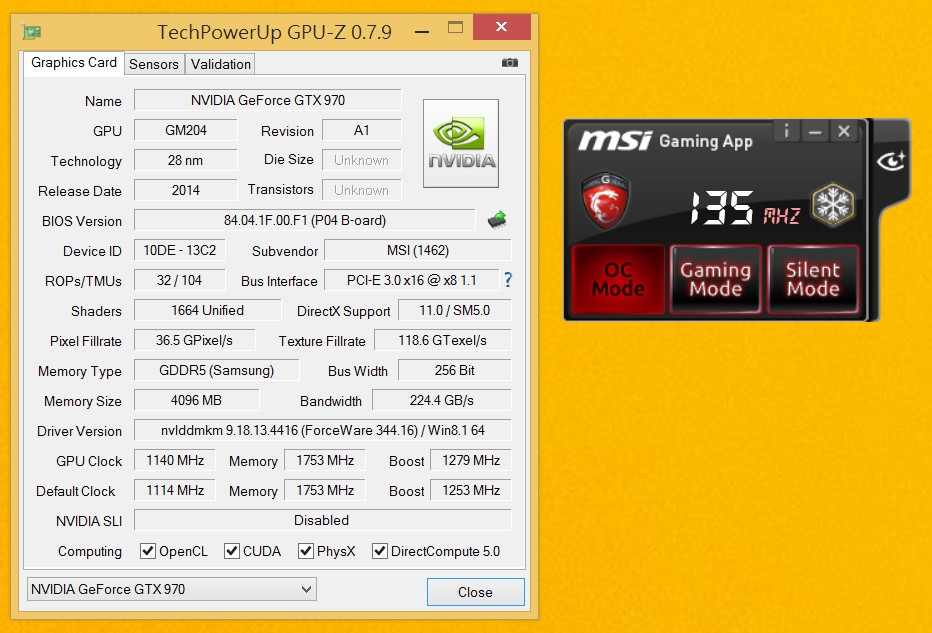This screenshot has height=633, width=932.
Task: Click the Texture Fillrate value 118.6 GTexel/s
Action: pyautogui.click(x=442, y=340)
